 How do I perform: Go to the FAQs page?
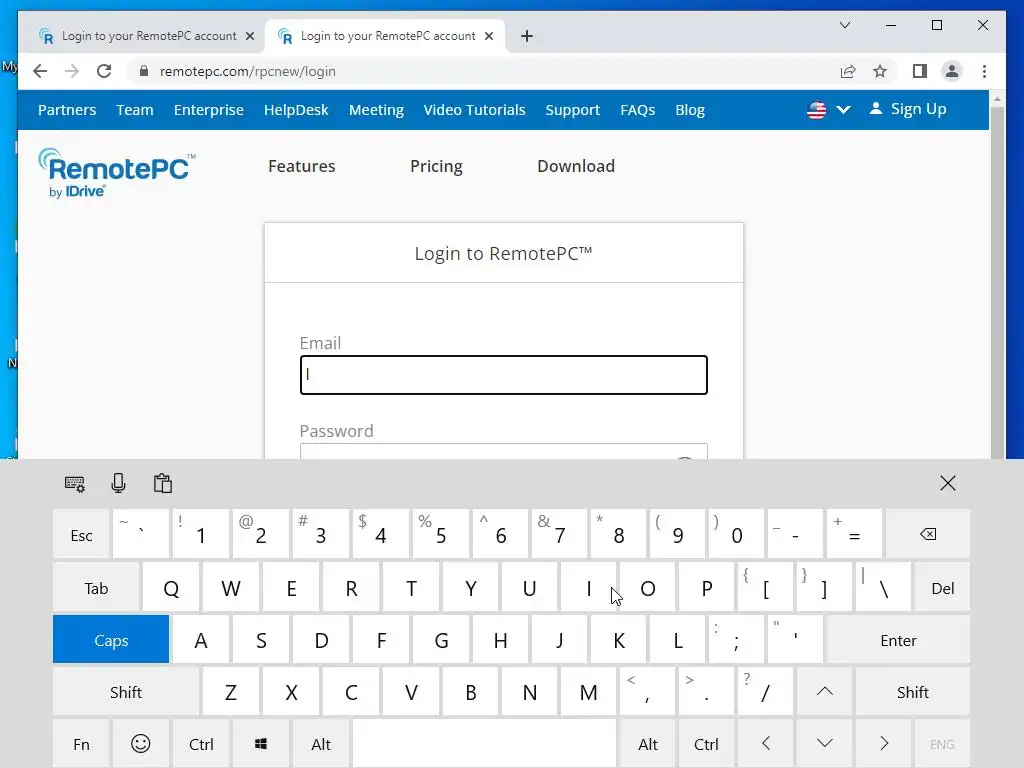click(637, 110)
